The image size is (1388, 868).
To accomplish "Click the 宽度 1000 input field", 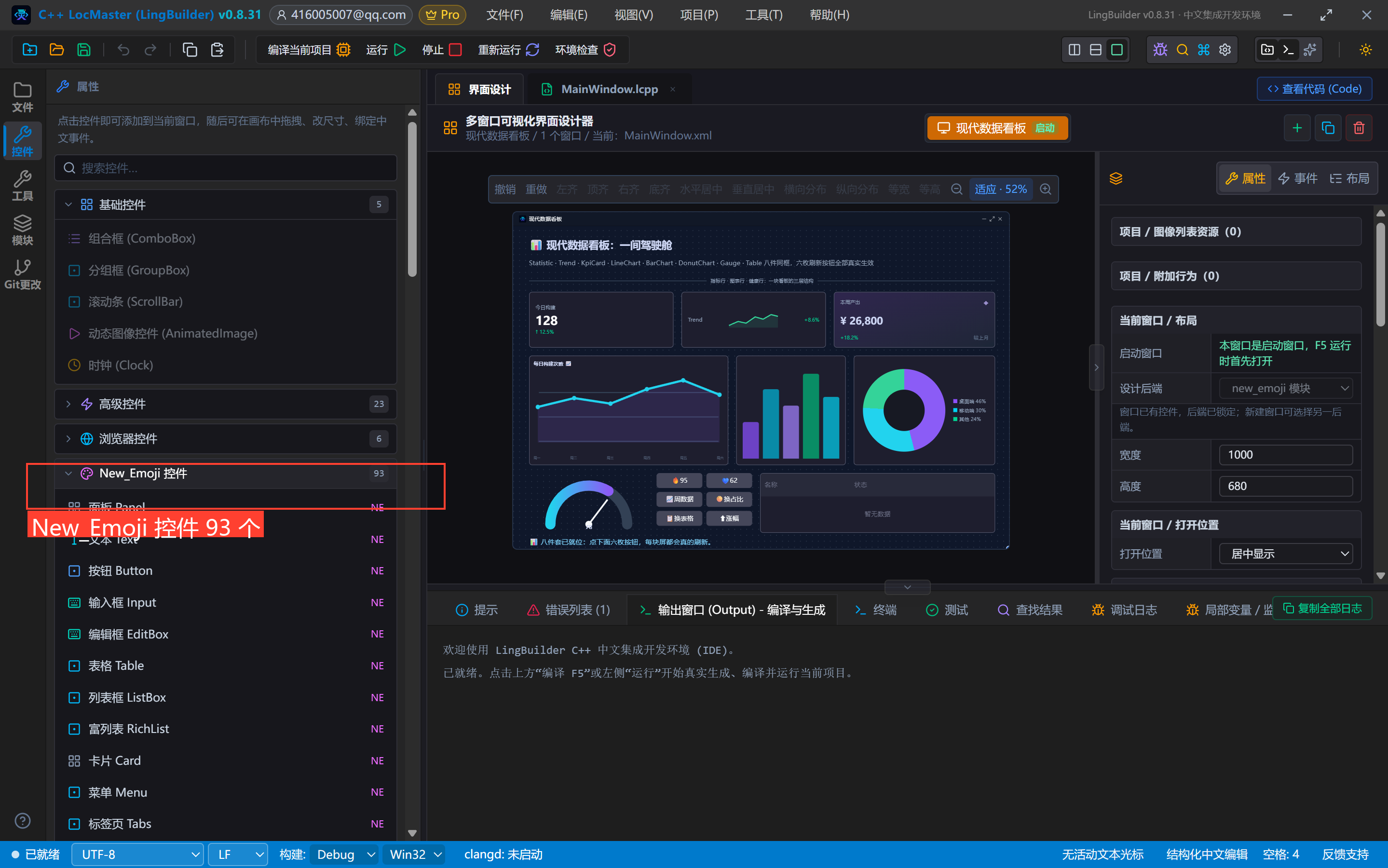I will pyautogui.click(x=1285, y=455).
